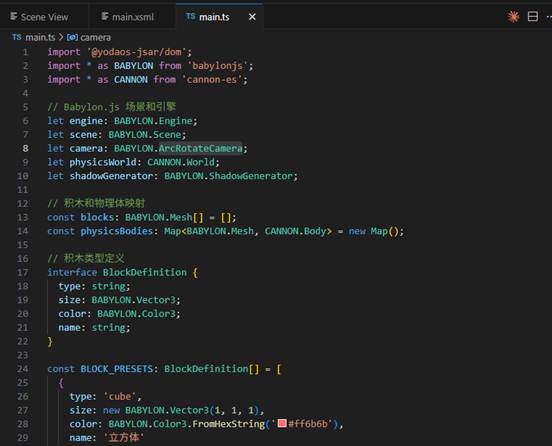
Task: Click the Scene View tab file icon
Action: click(x=13, y=16)
